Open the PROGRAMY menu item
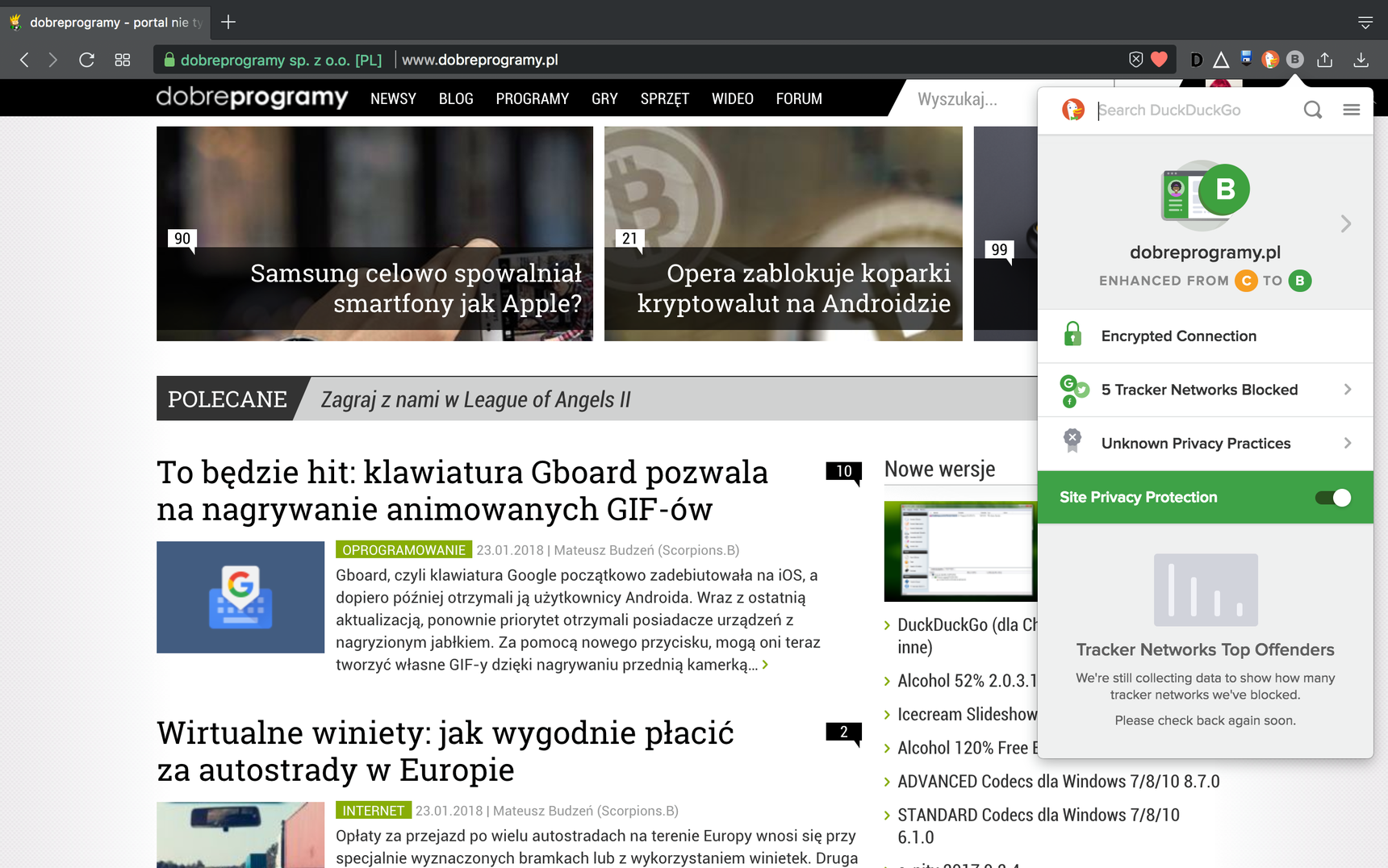Screen dimensions: 1388x868 533,98
